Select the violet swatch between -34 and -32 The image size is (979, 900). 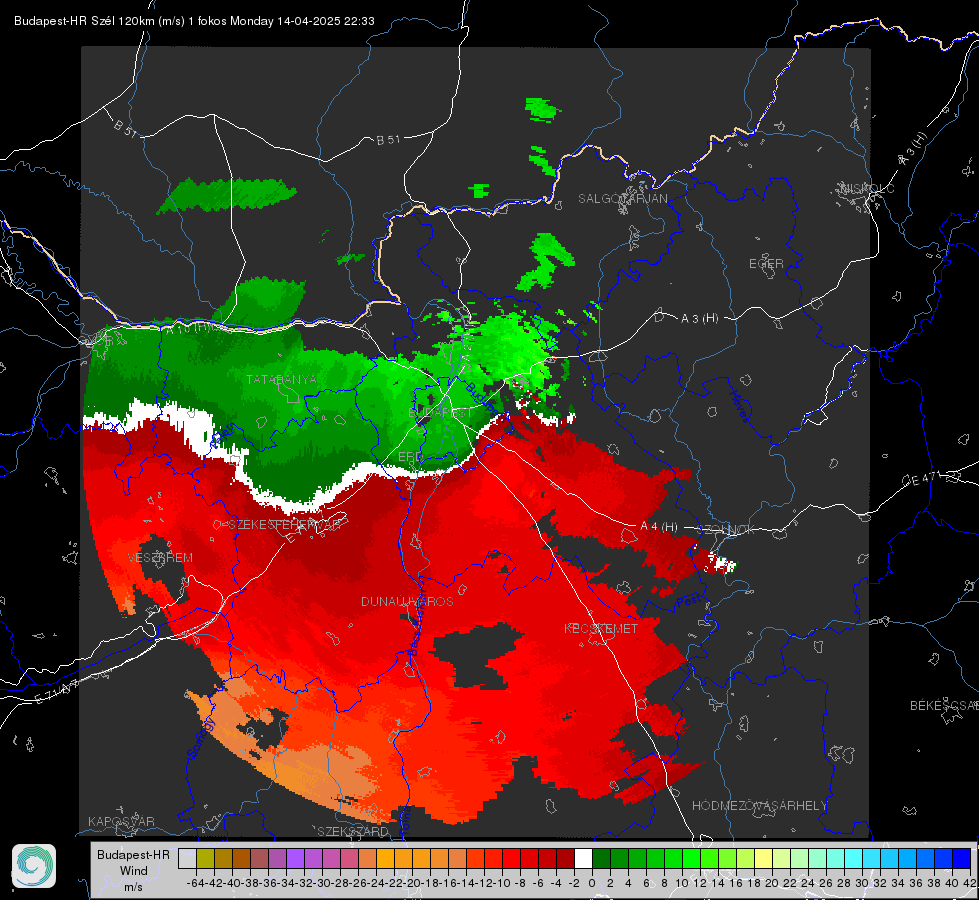[295, 858]
